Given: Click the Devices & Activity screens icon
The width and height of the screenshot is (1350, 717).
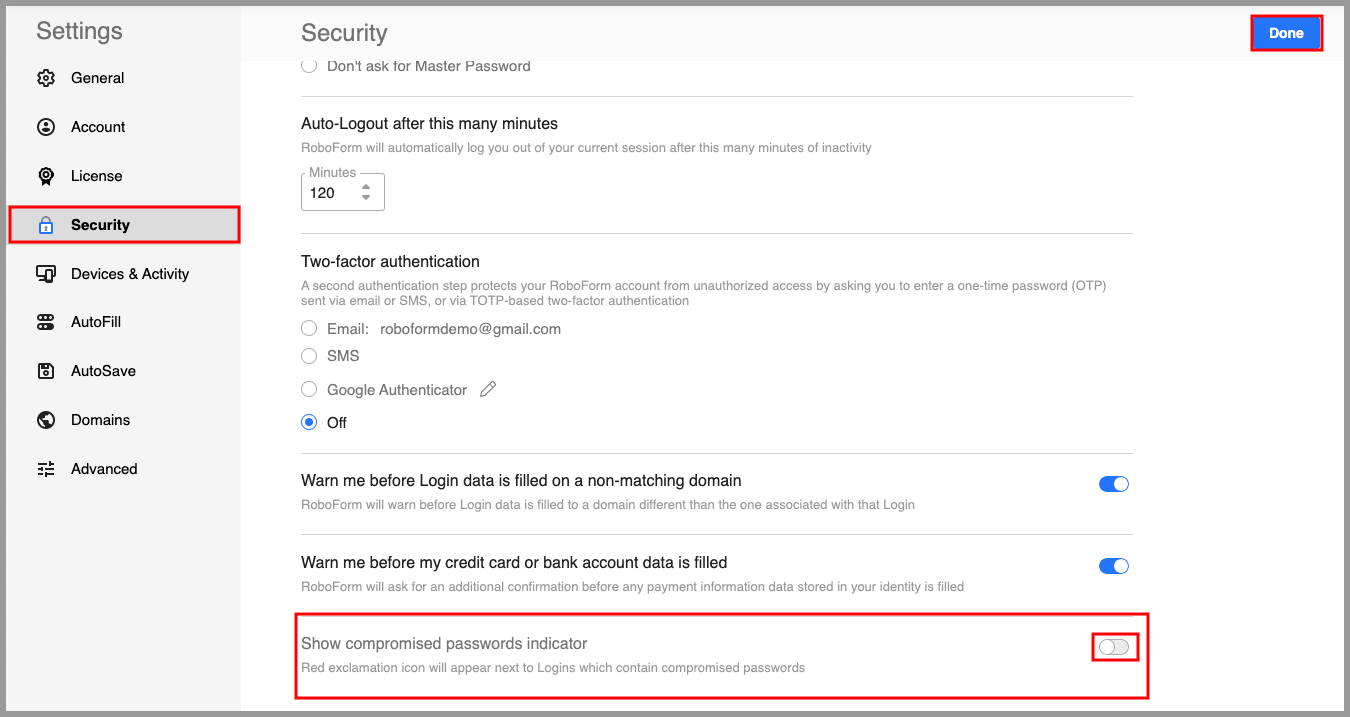Looking at the screenshot, I should 46,273.
